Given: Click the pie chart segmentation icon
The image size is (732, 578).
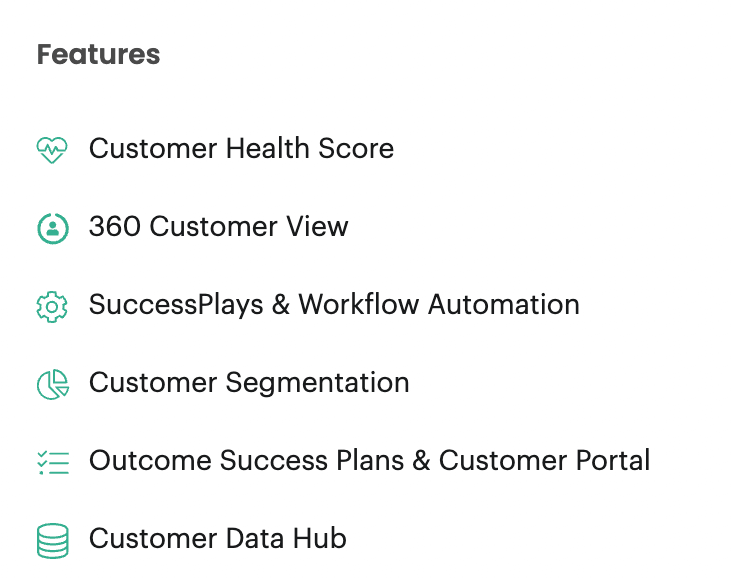Looking at the screenshot, I should (53, 384).
